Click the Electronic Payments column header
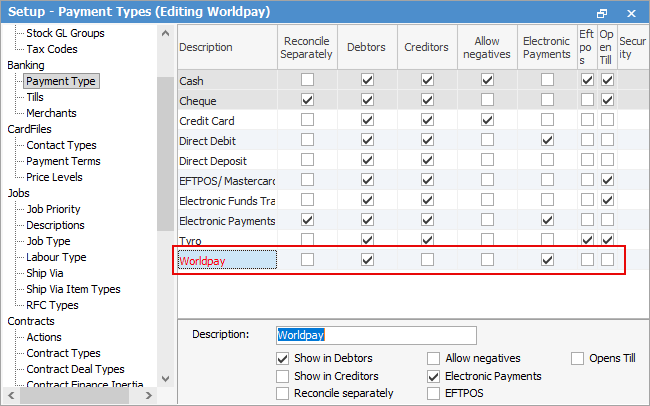The image size is (650, 406). pyautogui.click(x=547, y=47)
